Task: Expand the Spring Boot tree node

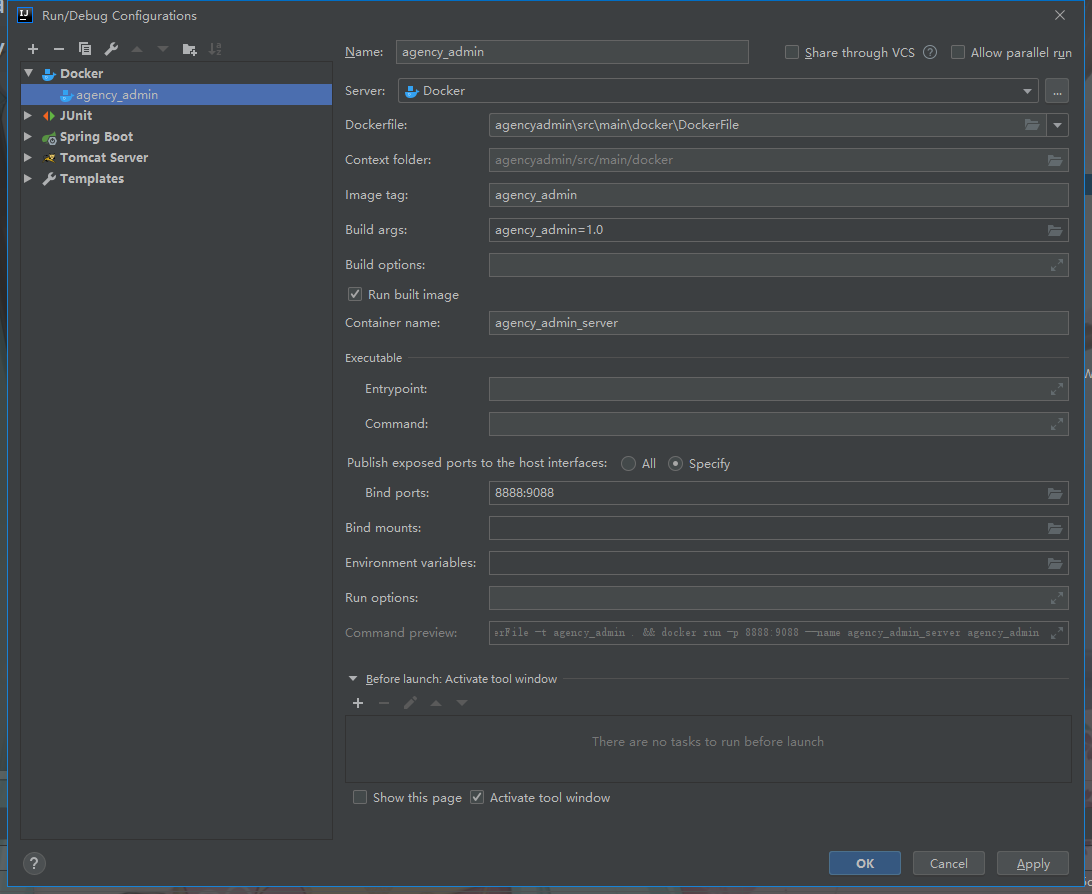Action: [x=28, y=136]
